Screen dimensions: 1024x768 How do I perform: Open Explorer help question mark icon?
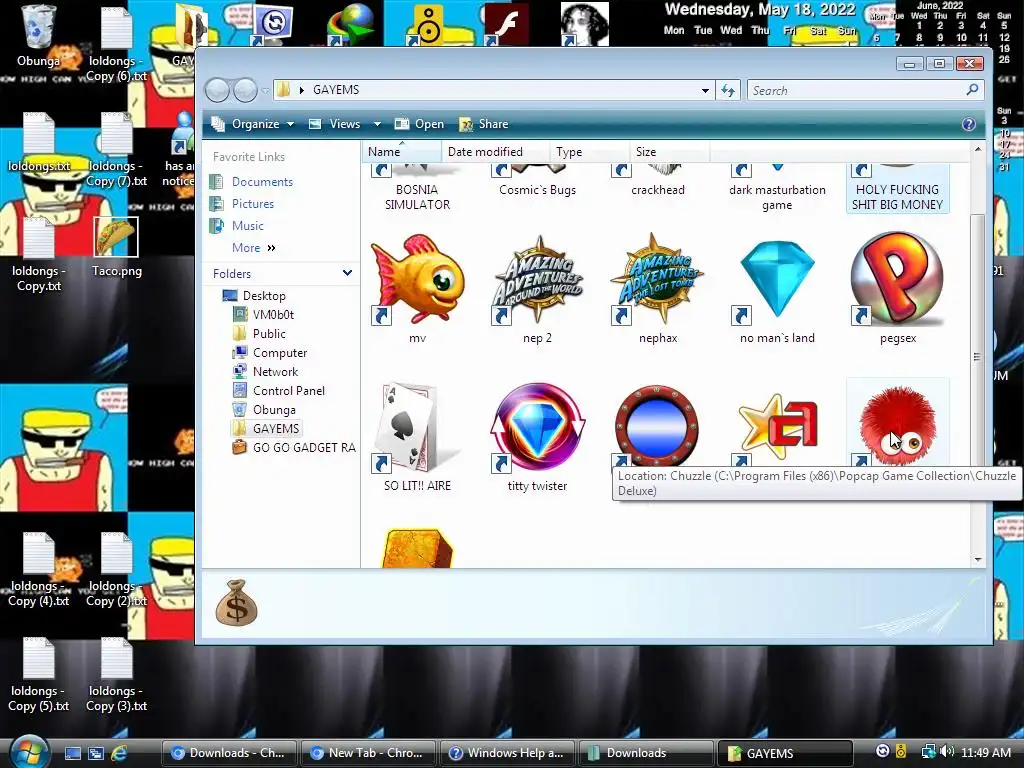(968, 124)
